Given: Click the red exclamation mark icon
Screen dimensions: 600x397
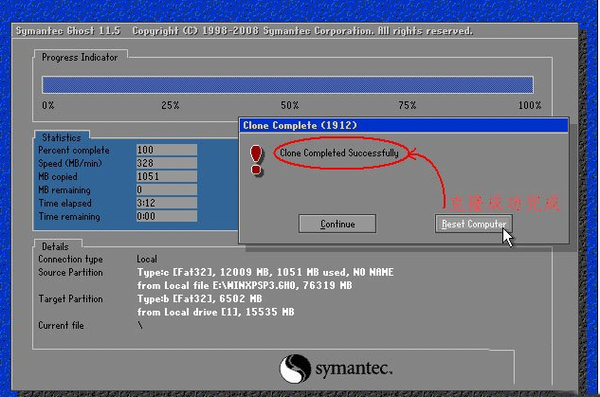Looking at the screenshot, I should pyautogui.click(x=256, y=160).
